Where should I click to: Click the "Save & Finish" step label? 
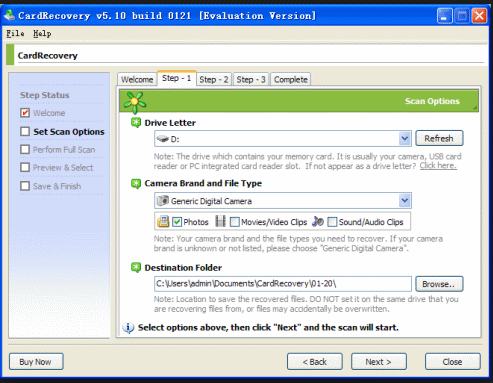point(57,186)
